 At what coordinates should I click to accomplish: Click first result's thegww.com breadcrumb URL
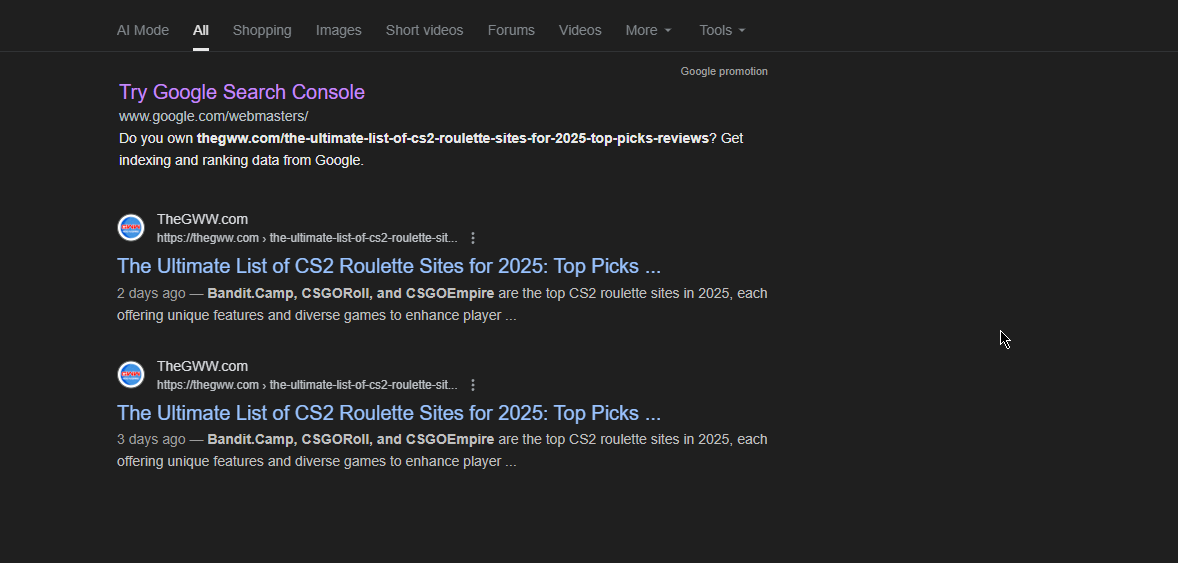click(306, 238)
